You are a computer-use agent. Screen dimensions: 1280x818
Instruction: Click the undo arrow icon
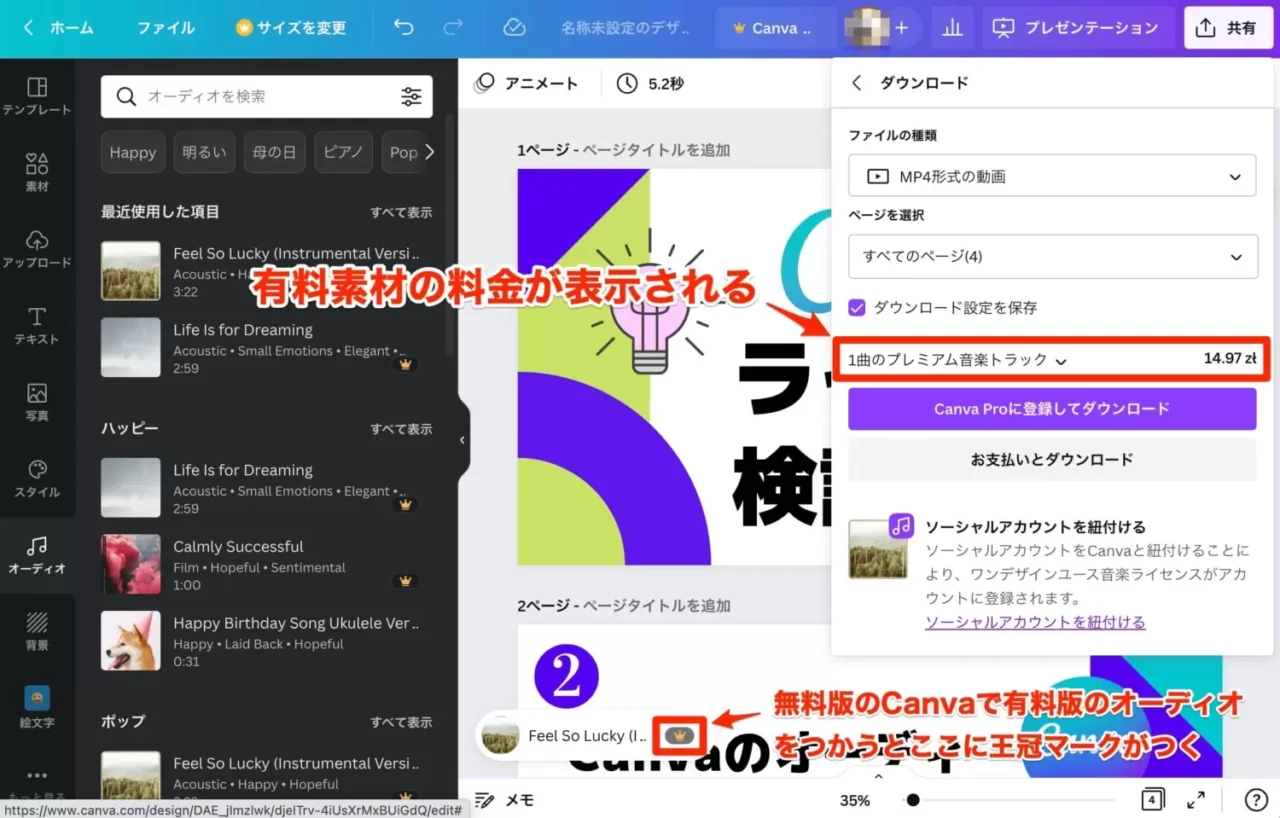(x=404, y=28)
